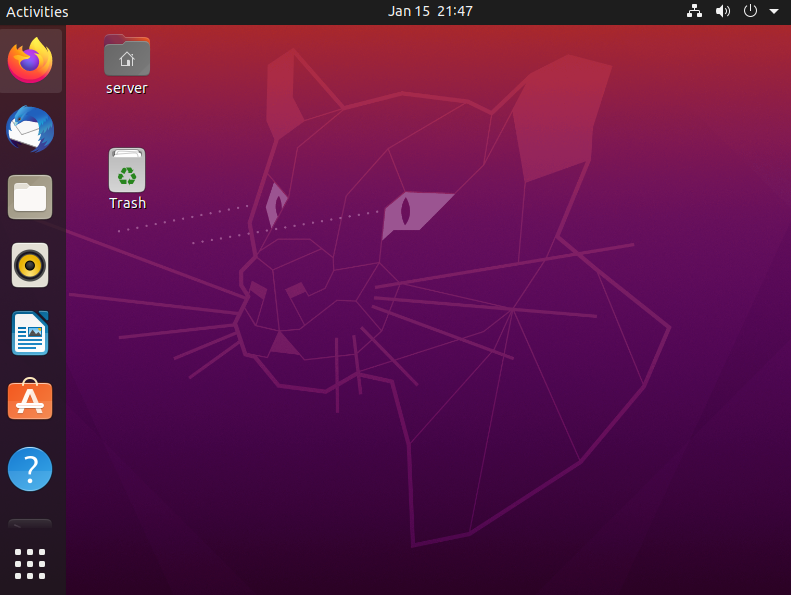
Task: Open Ubuntu Software store icon
Action: click(30, 399)
